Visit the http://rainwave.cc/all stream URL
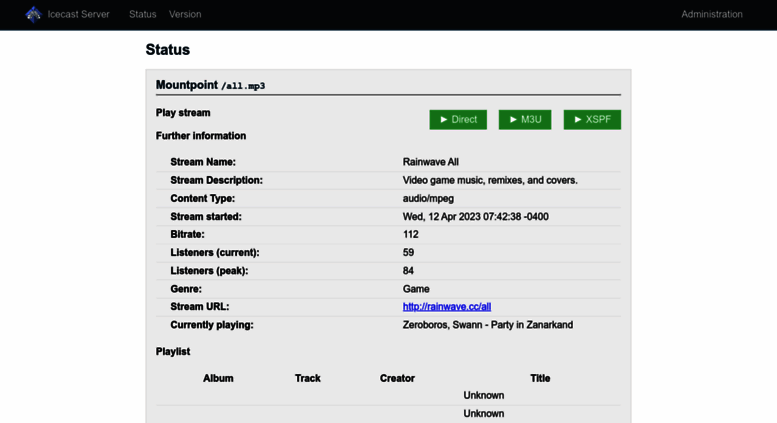The height and width of the screenshot is (423, 777). (446, 307)
